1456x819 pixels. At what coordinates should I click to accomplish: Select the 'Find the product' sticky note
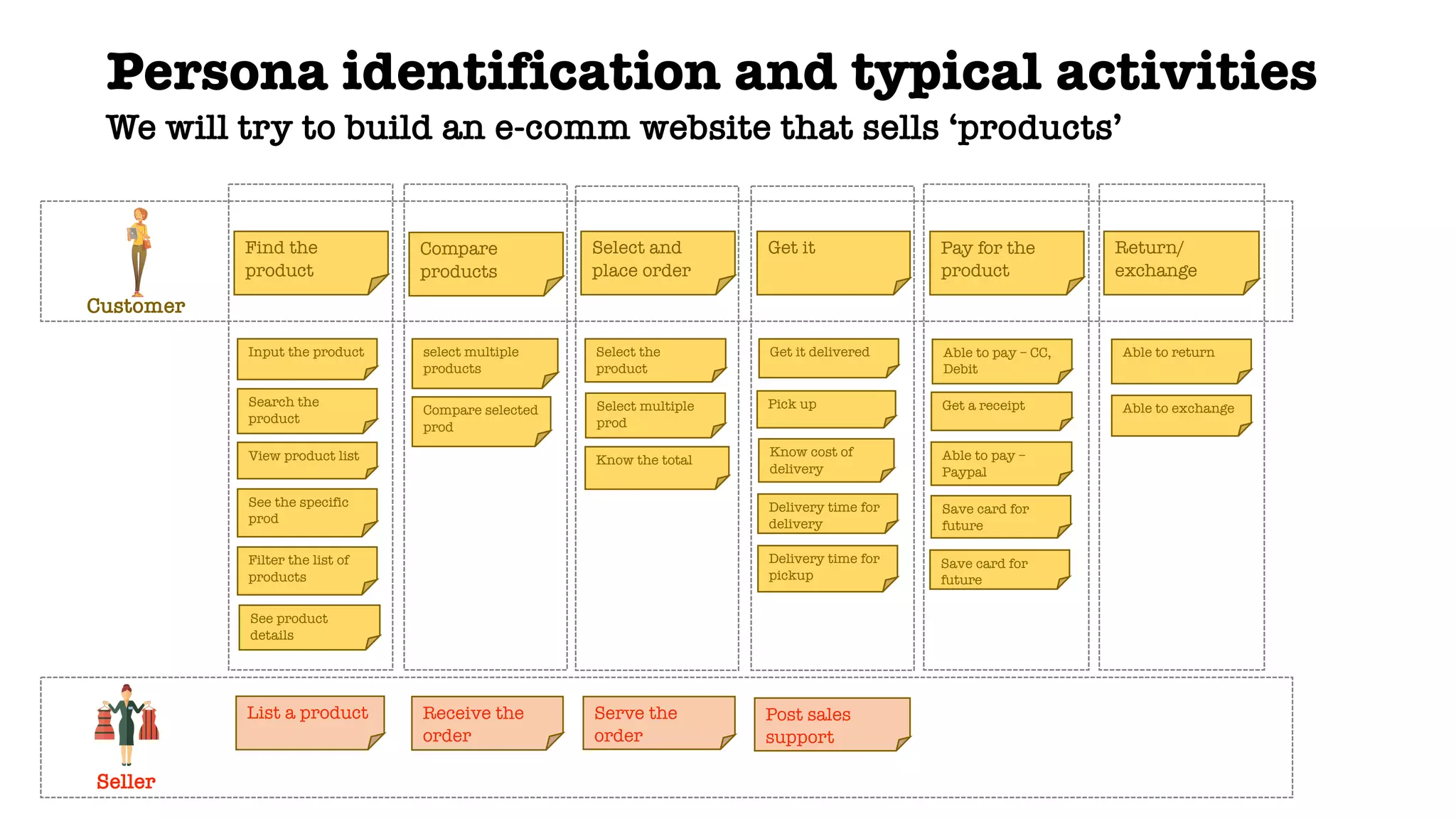coord(310,262)
